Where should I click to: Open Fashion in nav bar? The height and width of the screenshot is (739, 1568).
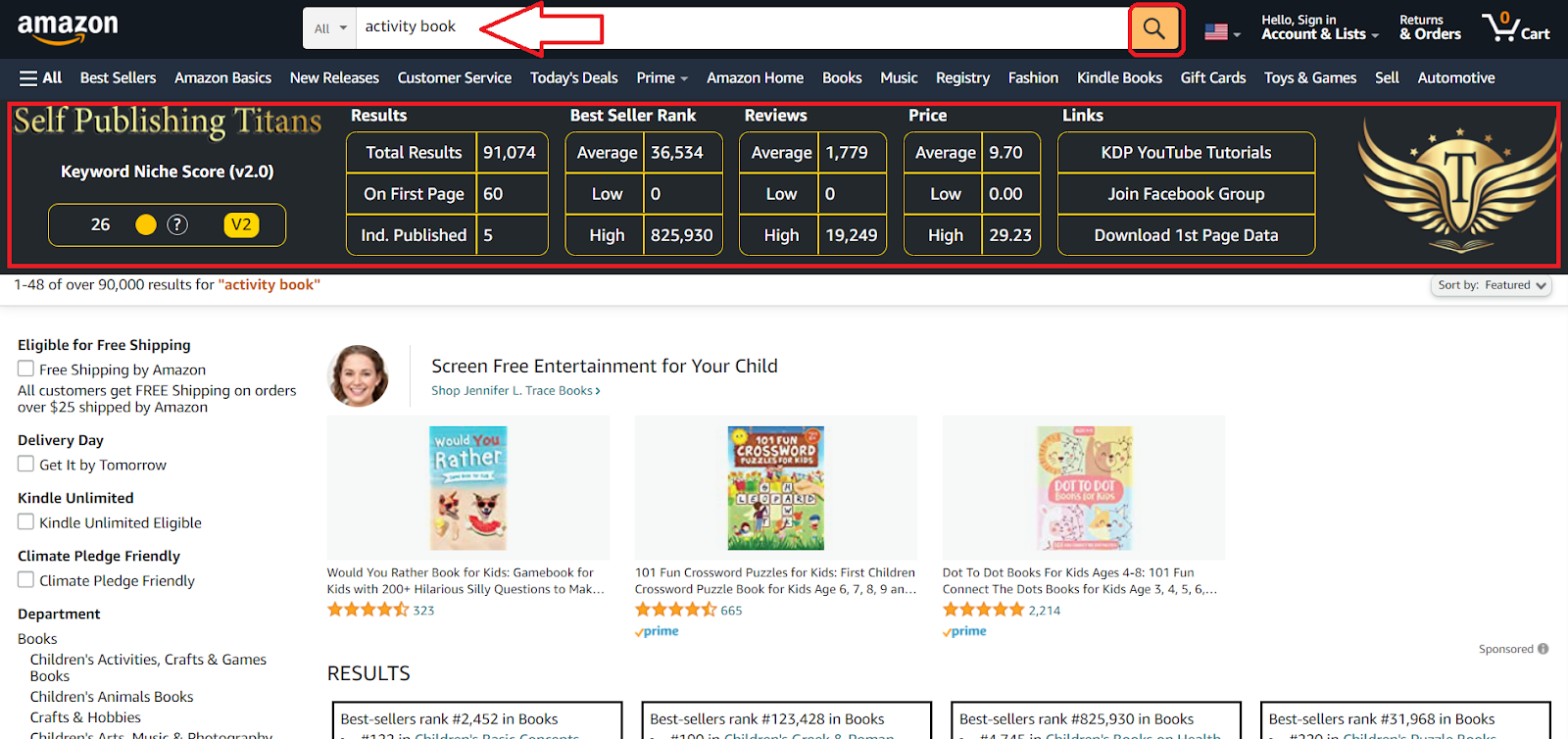[1033, 77]
